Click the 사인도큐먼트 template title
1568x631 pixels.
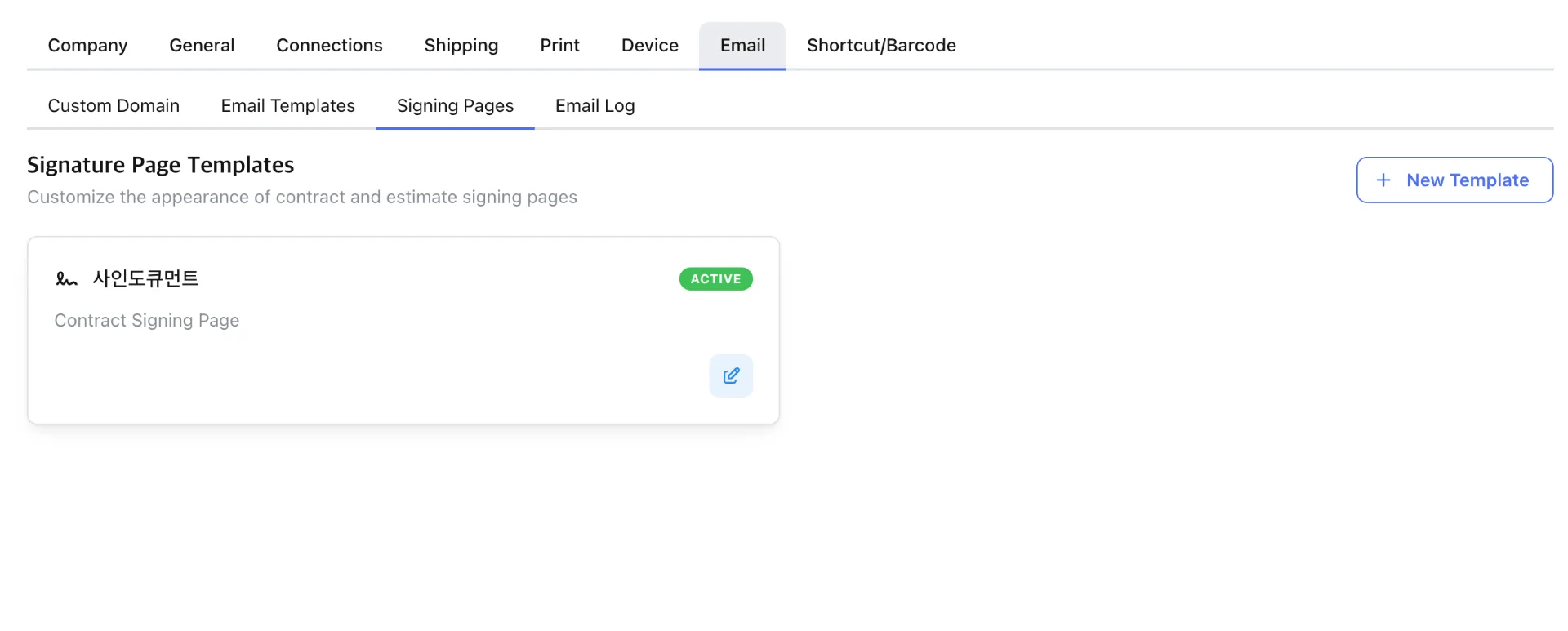pos(146,279)
